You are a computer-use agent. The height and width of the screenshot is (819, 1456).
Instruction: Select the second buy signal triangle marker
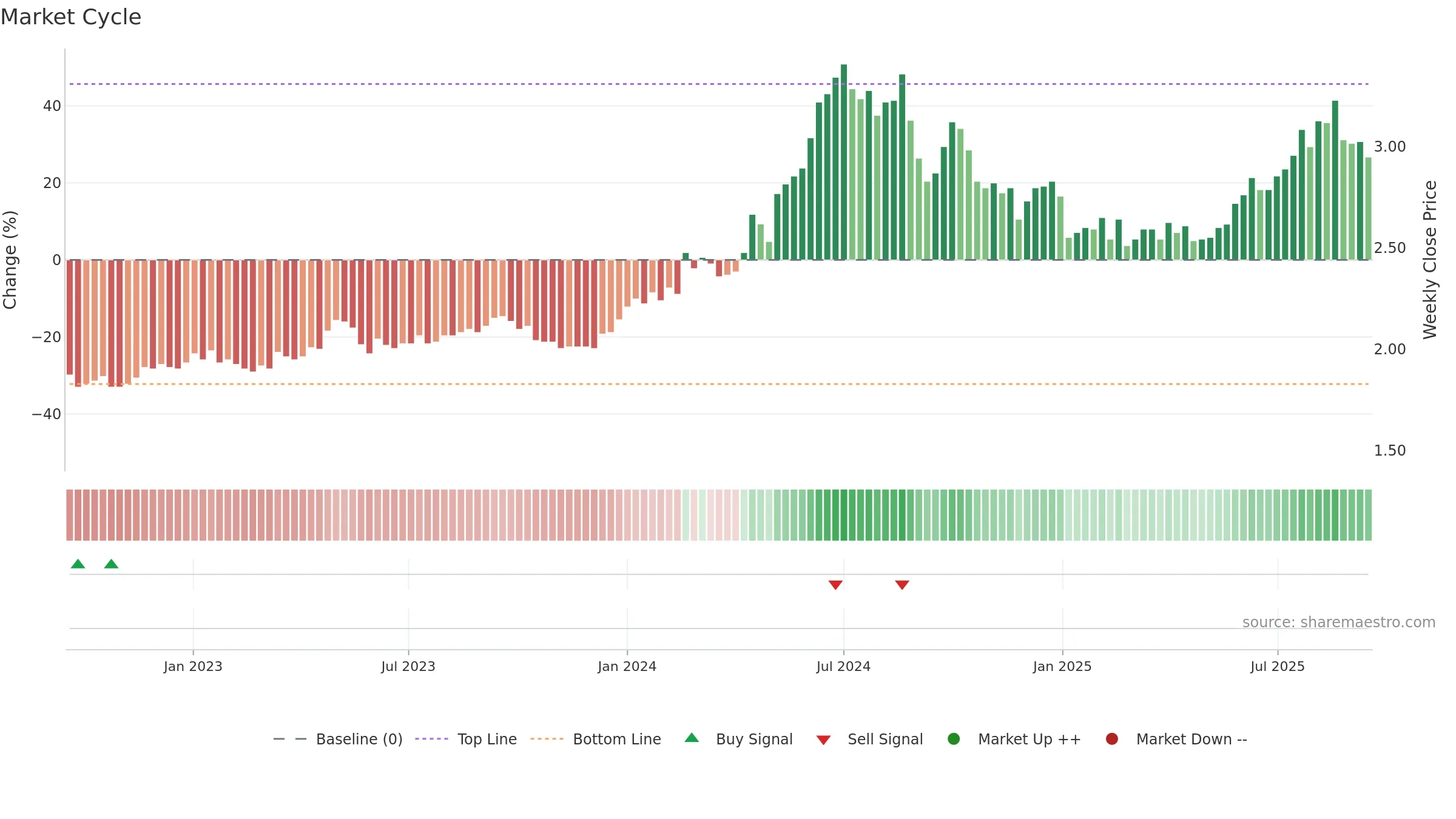coord(111,564)
